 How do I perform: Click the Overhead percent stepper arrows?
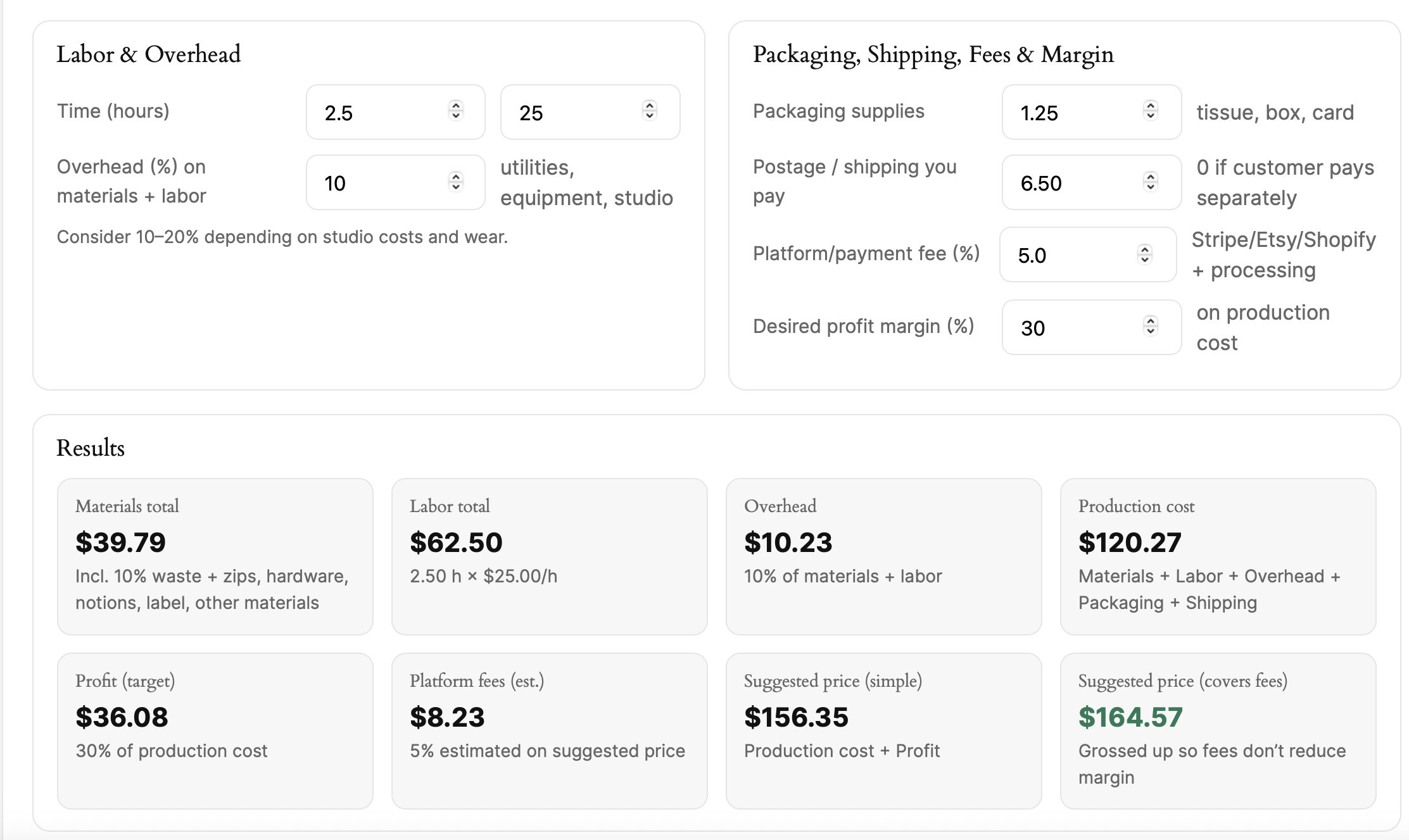[456, 182]
